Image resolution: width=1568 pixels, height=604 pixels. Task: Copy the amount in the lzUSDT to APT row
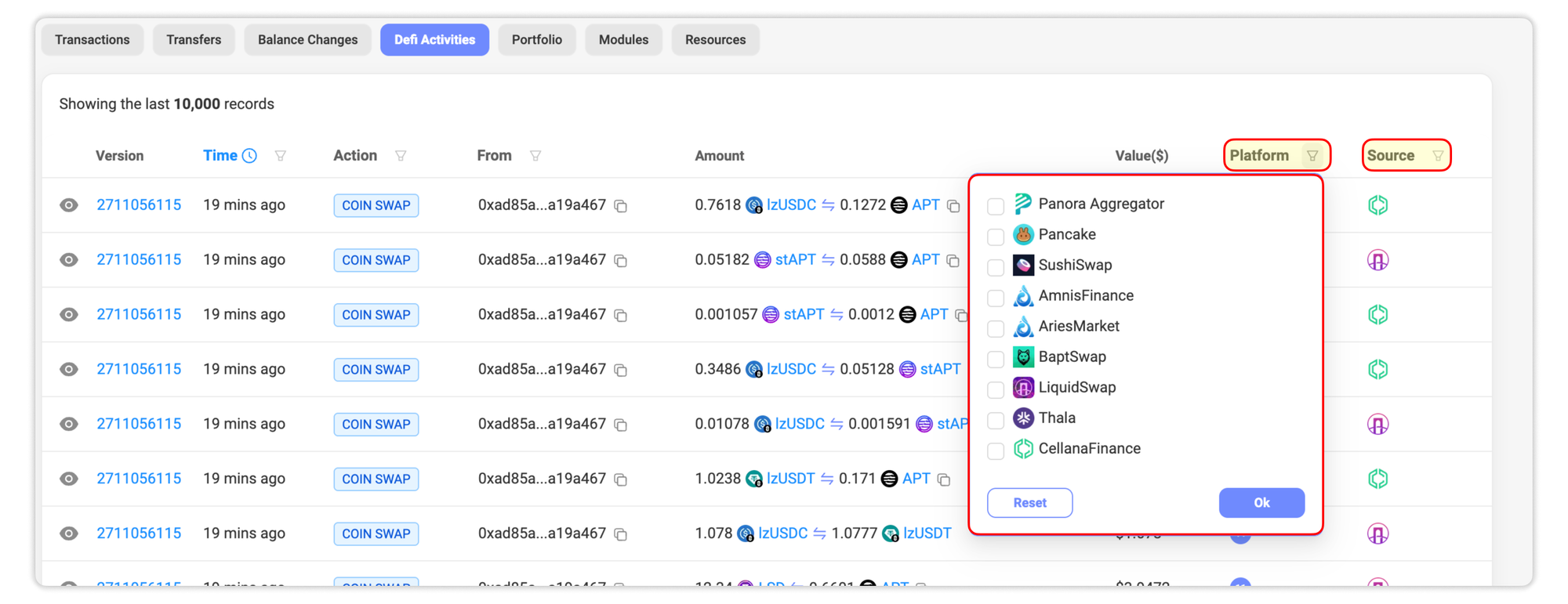coord(944,479)
